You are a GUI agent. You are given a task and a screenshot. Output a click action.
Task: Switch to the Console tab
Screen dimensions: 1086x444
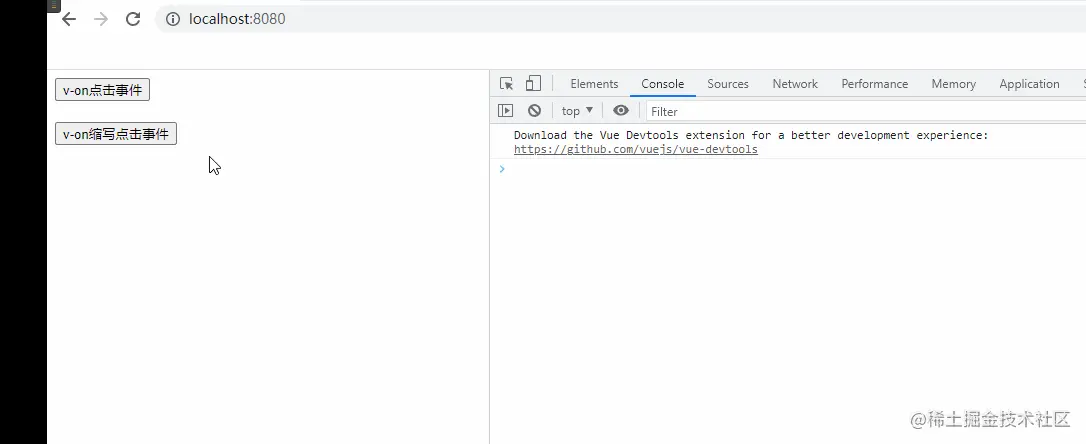pos(663,84)
